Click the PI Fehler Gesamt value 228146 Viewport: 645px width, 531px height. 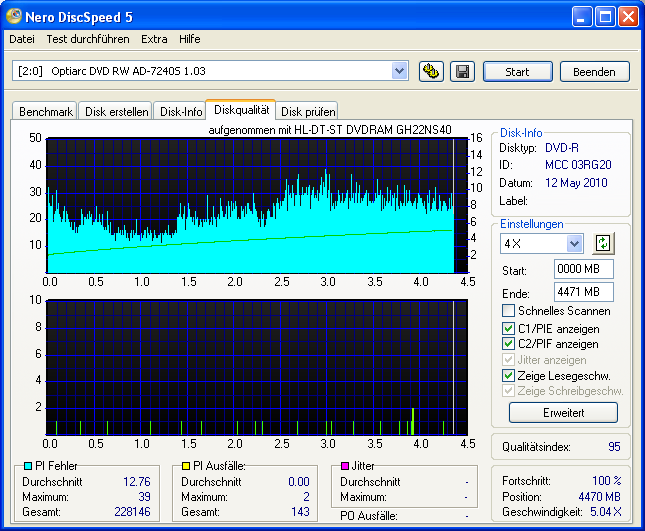(x=132, y=512)
